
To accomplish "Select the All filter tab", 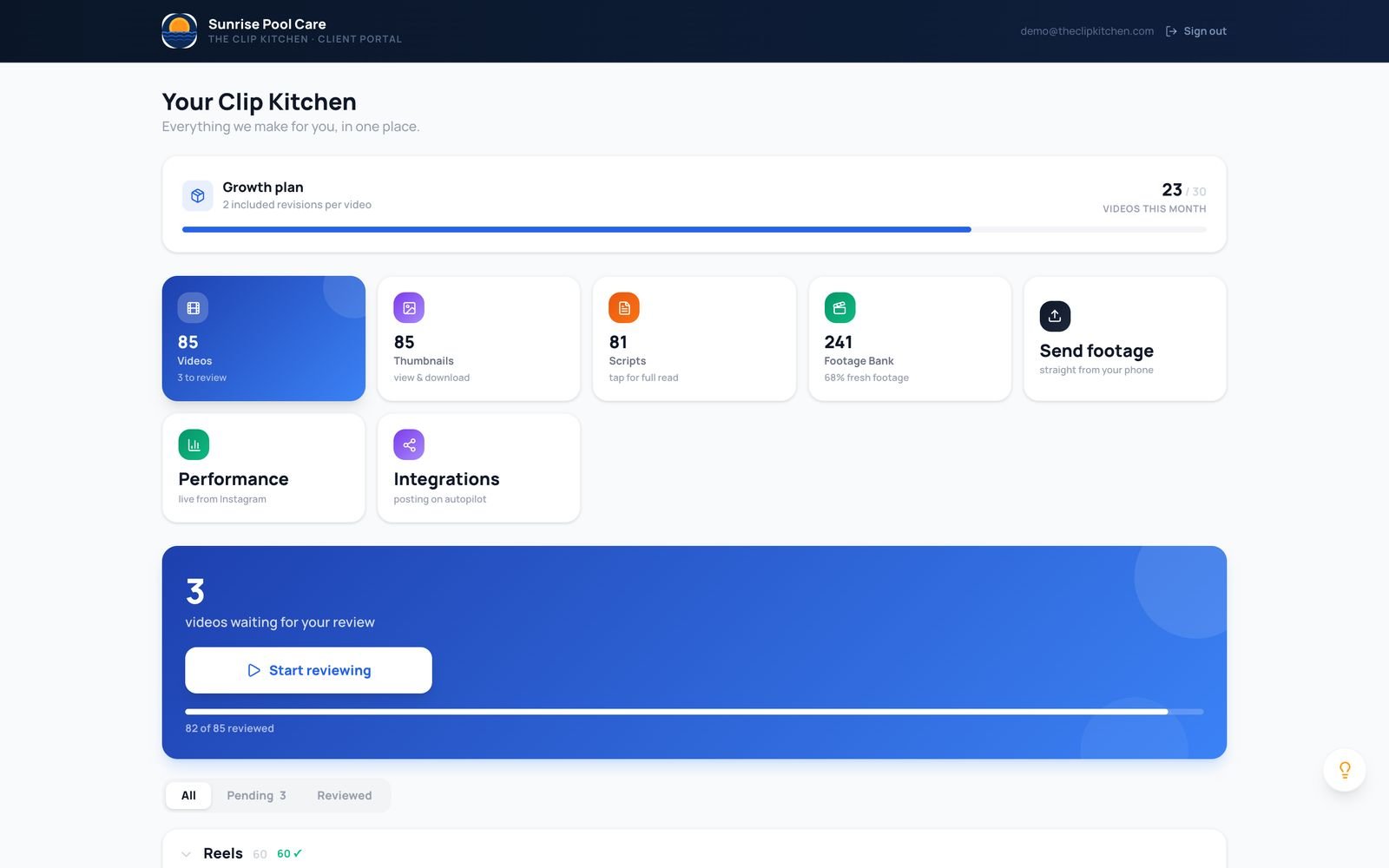I will pos(188,795).
